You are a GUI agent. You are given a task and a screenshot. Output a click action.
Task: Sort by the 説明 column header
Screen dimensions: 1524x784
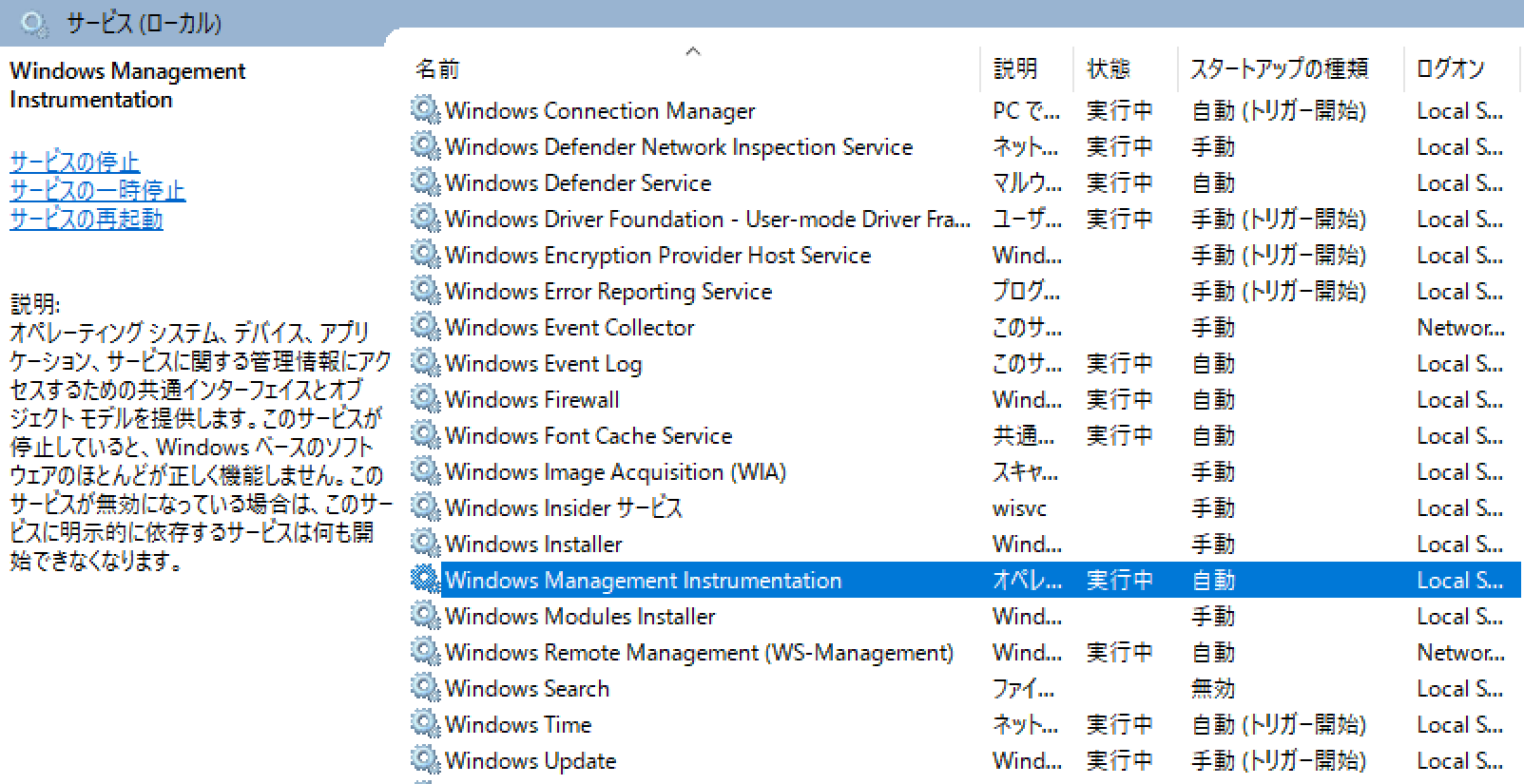(1015, 68)
